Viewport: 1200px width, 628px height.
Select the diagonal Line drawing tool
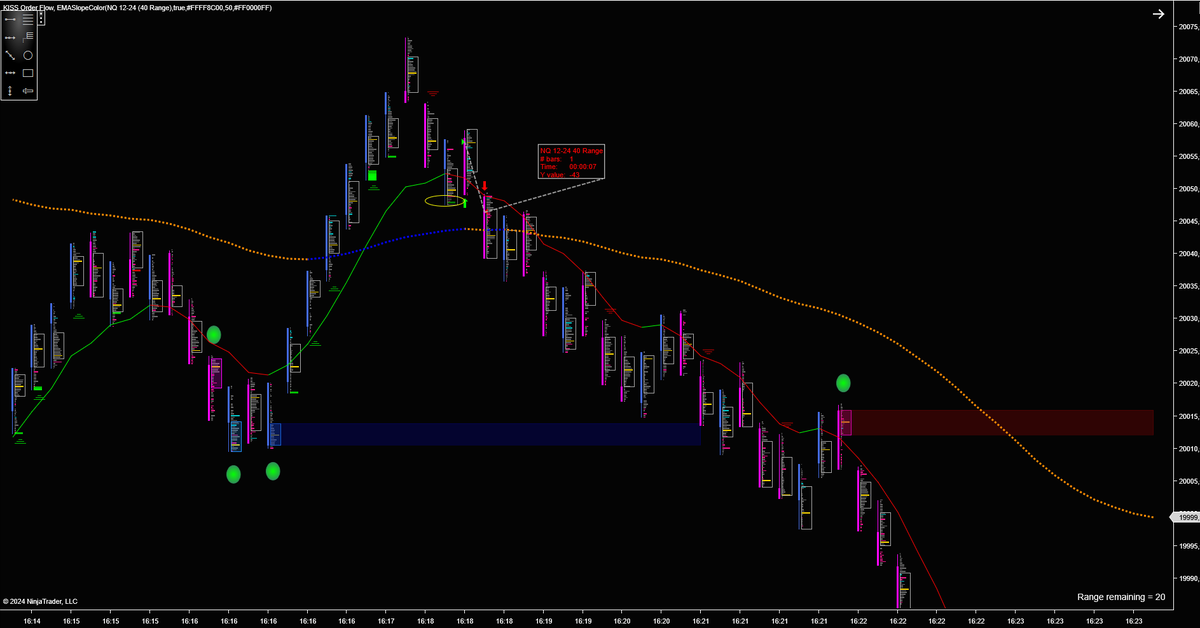click(10, 55)
